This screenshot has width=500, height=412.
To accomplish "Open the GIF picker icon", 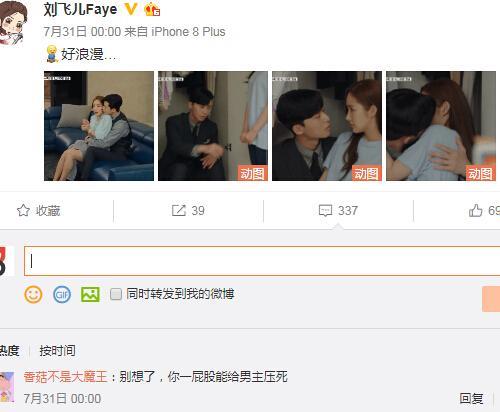I will tap(62, 295).
